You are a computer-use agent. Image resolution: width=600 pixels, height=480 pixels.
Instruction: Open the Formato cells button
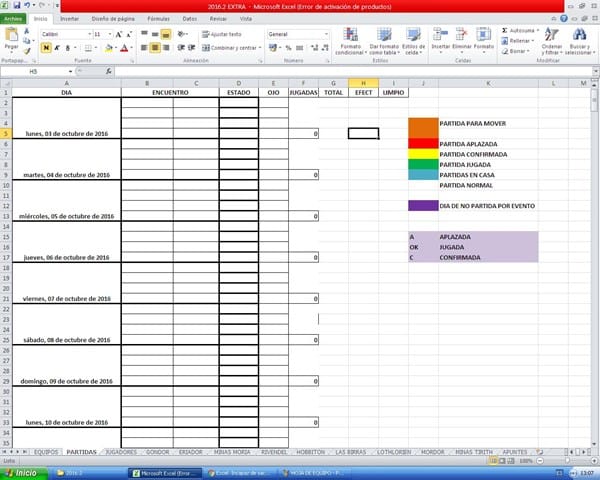[484, 40]
